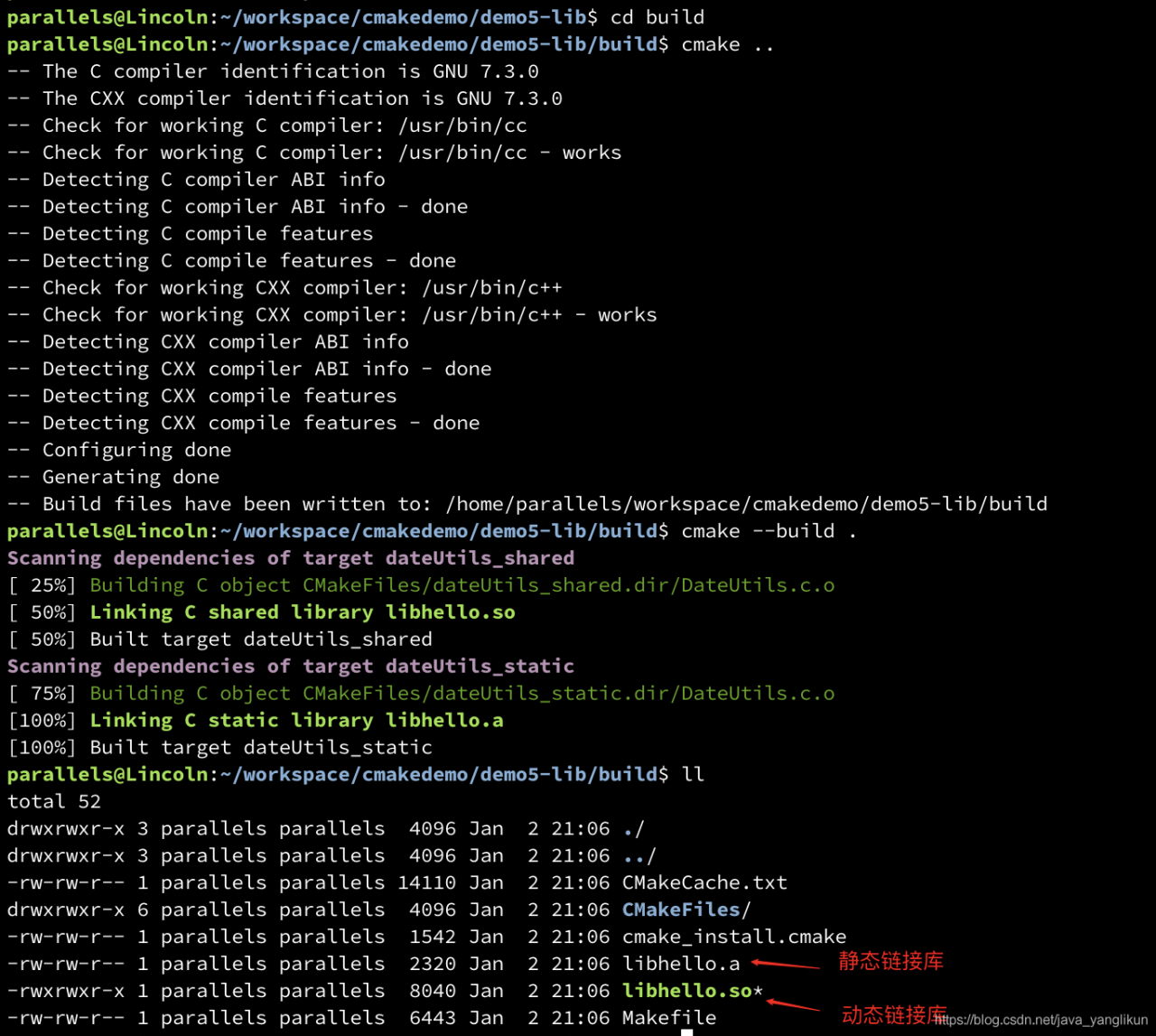Screen dimensions: 1156x1036
Task: Click the 'cd build' command text
Action: pos(657,17)
